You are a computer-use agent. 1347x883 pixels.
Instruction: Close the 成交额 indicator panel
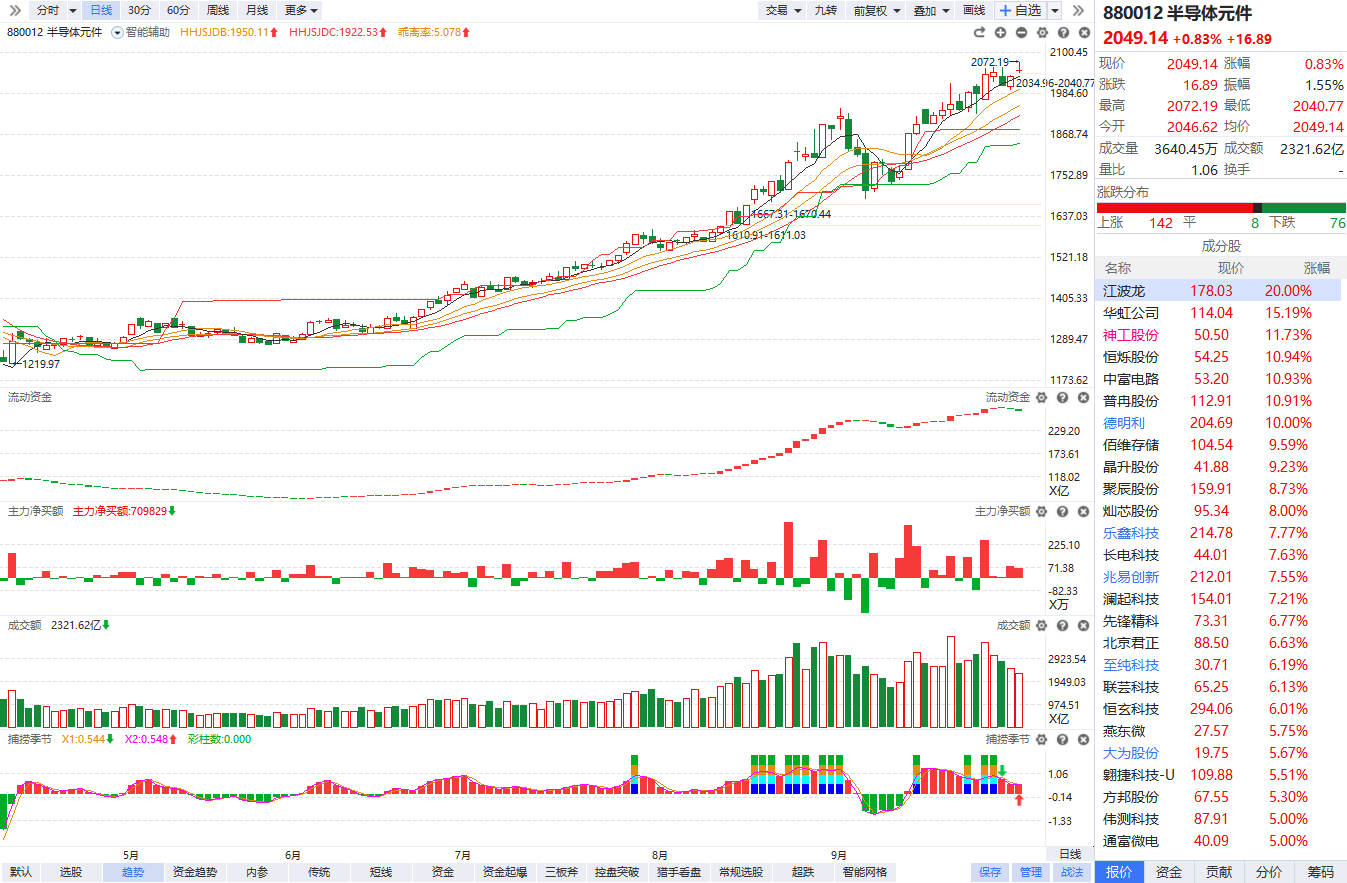point(1082,625)
